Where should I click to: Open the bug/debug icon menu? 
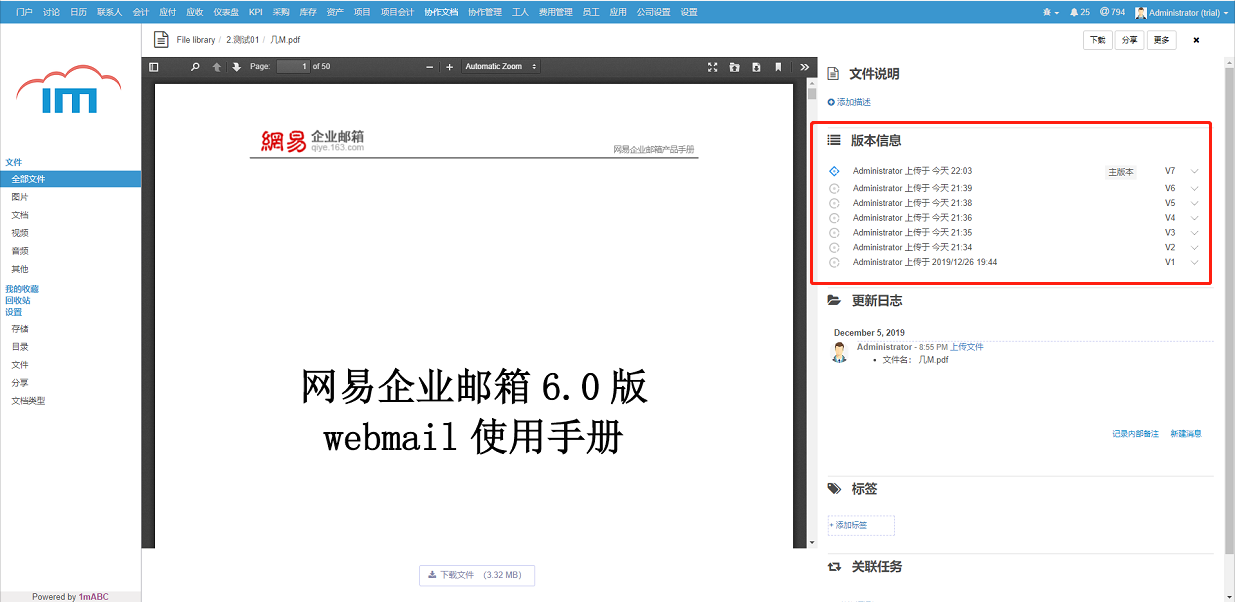tap(1050, 12)
